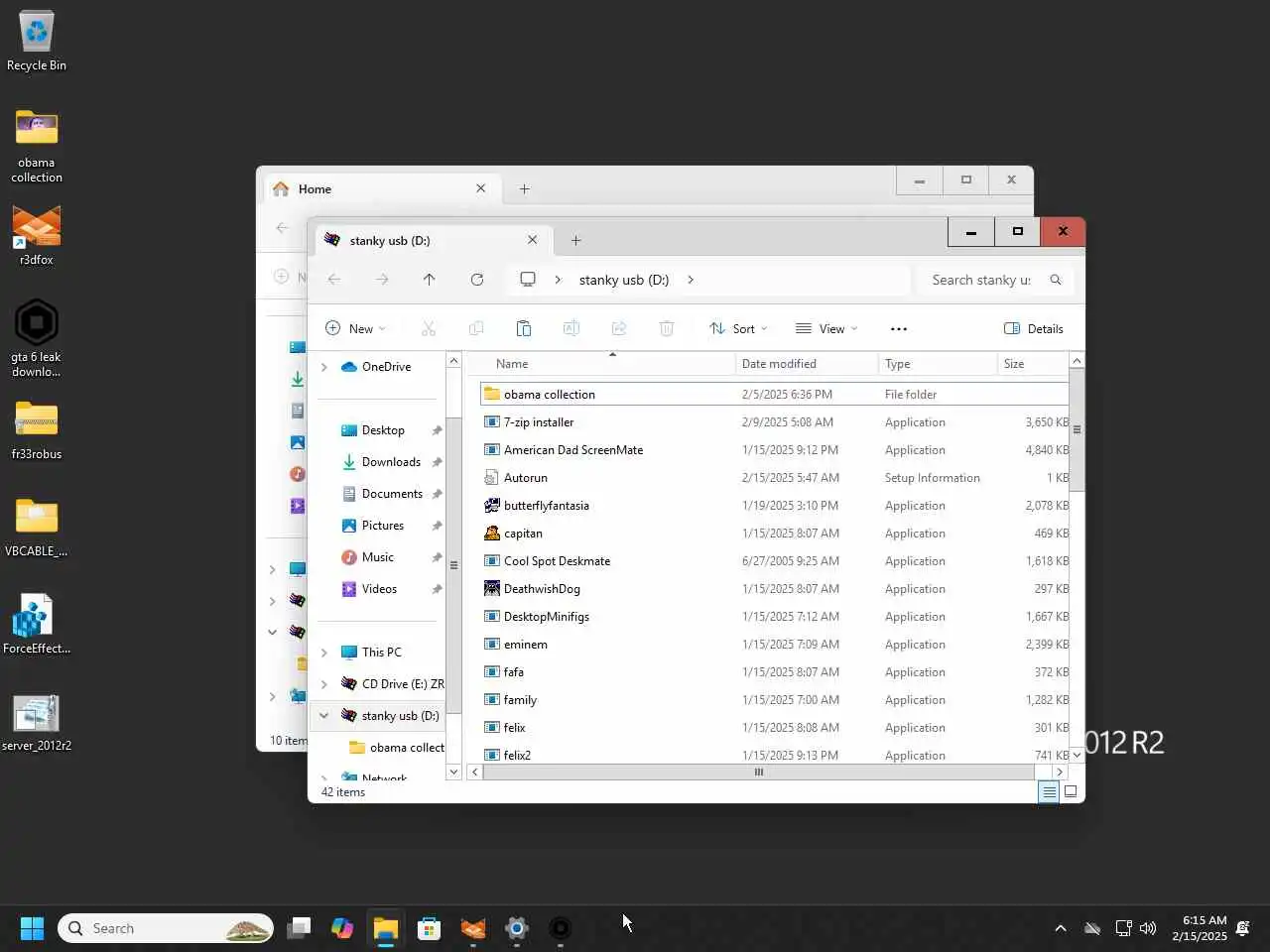Open the Recycle Bin desktop icon
Viewport: 1270px width, 952px height.
pos(37,42)
